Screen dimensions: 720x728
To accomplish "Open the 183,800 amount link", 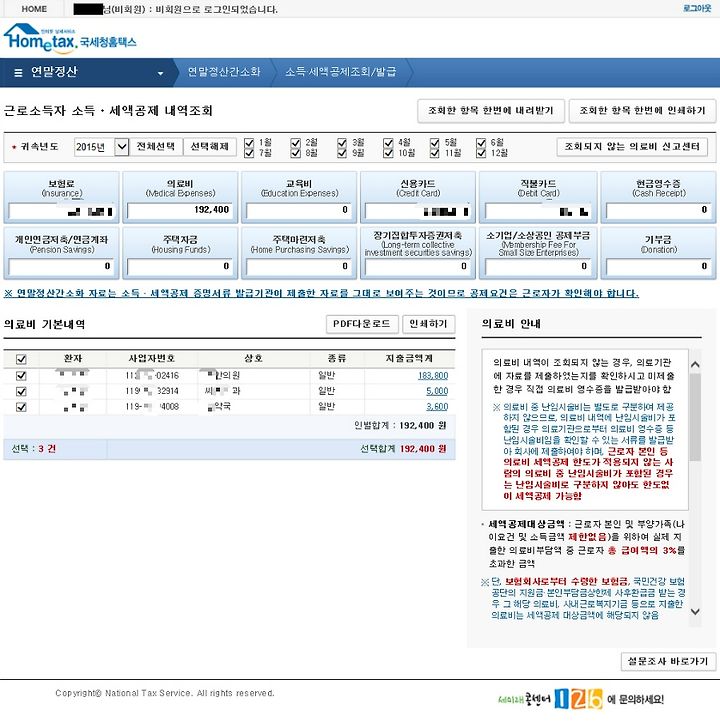I will [433, 376].
